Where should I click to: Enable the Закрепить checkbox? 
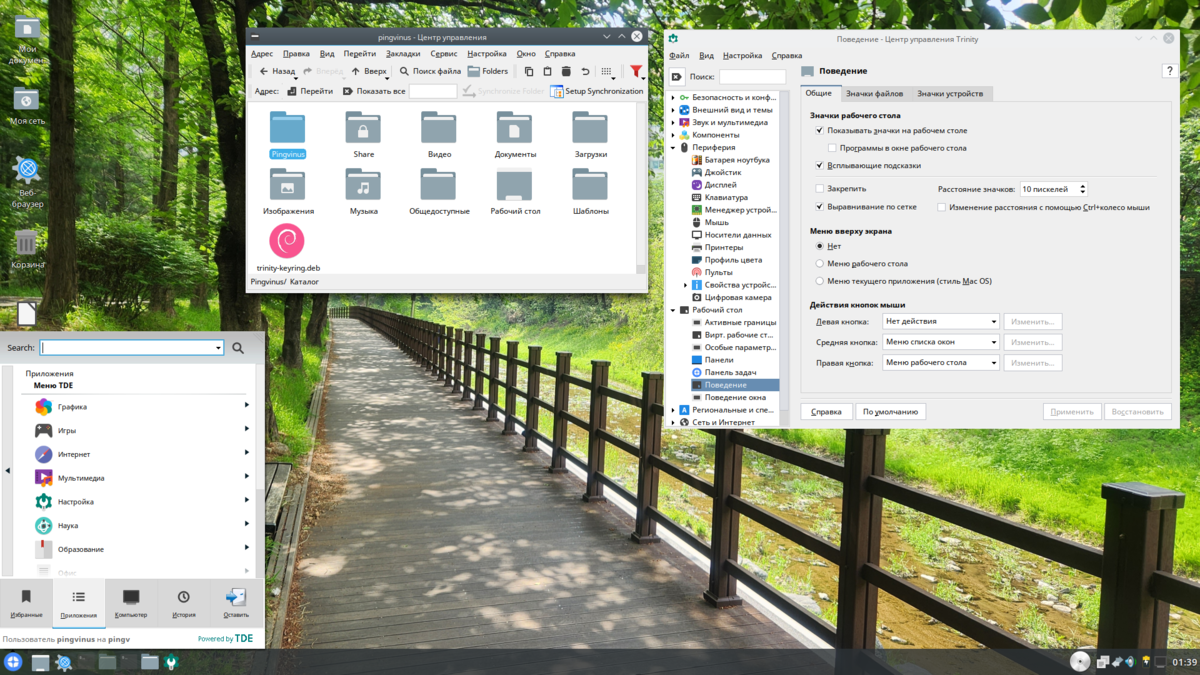(819, 189)
